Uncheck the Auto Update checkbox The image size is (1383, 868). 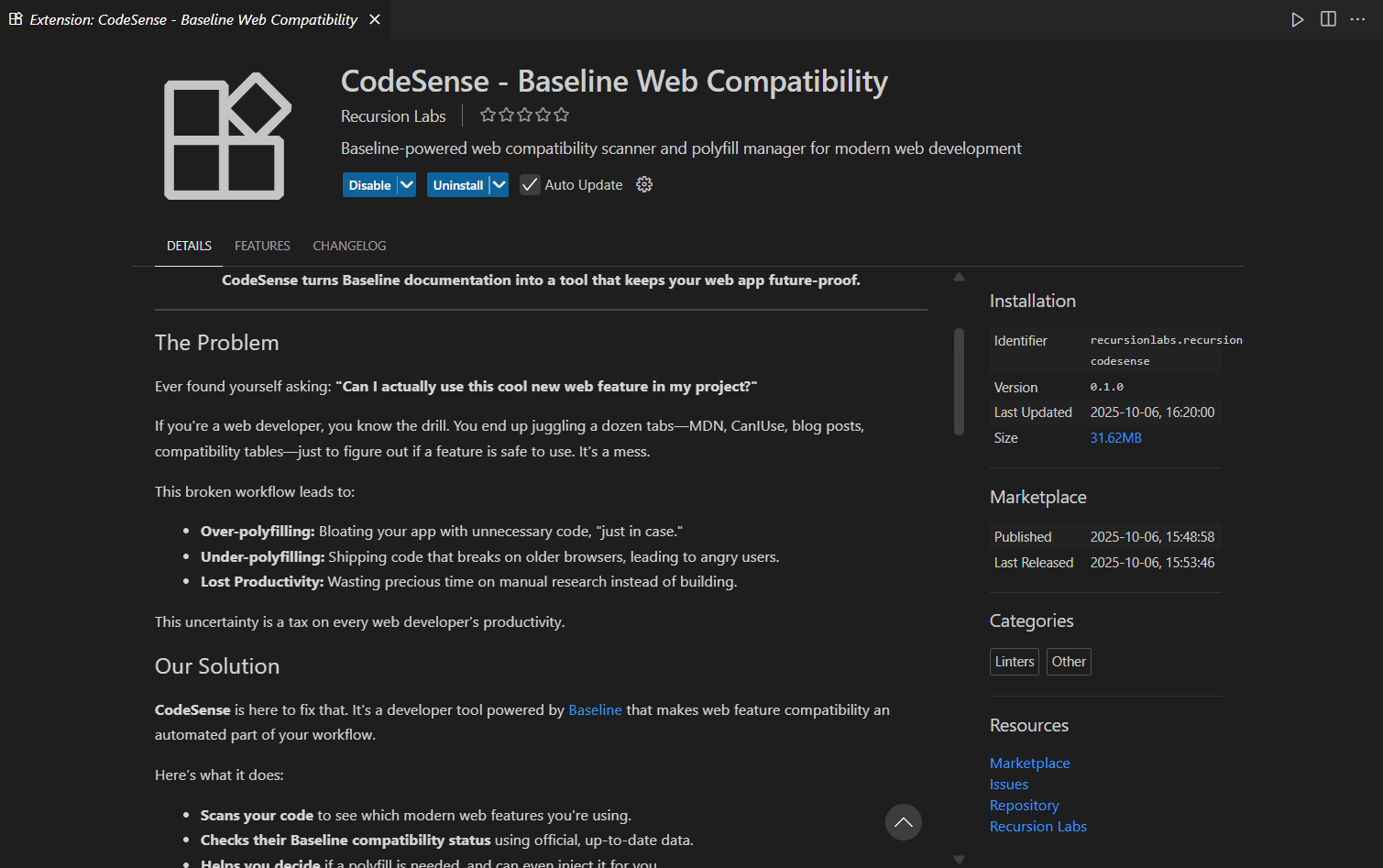pos(530,184)
